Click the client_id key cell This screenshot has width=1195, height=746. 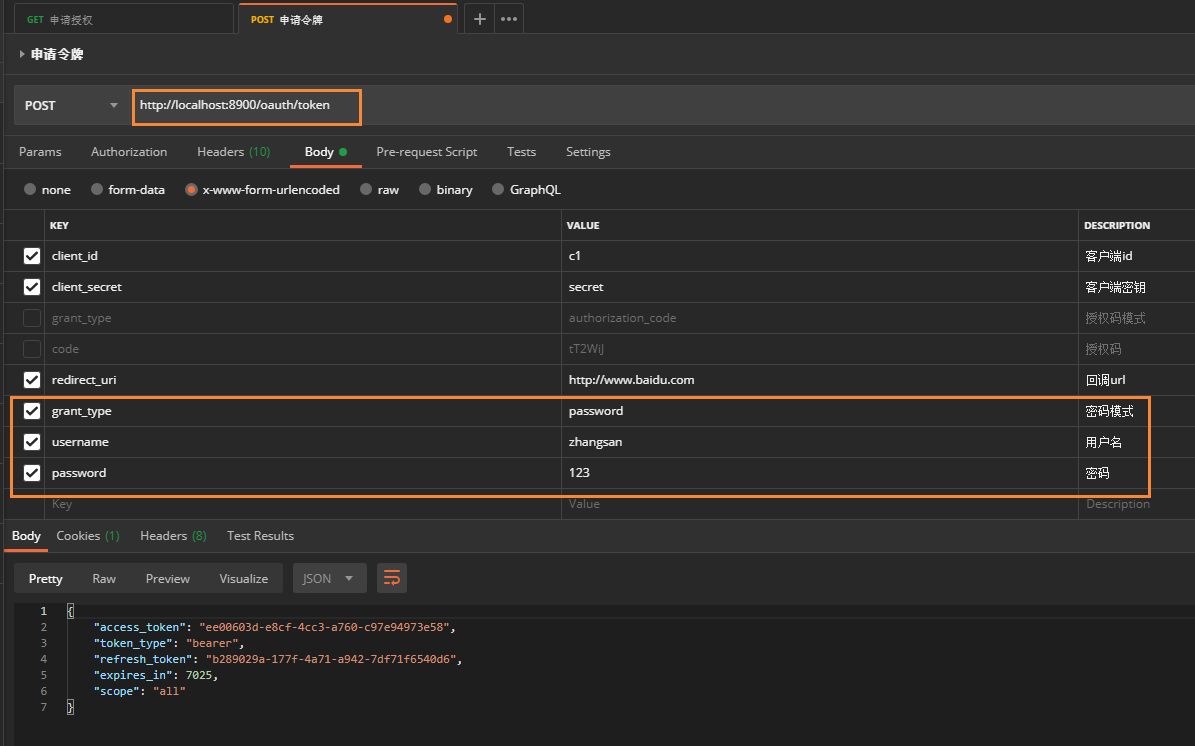click(303, 256)
